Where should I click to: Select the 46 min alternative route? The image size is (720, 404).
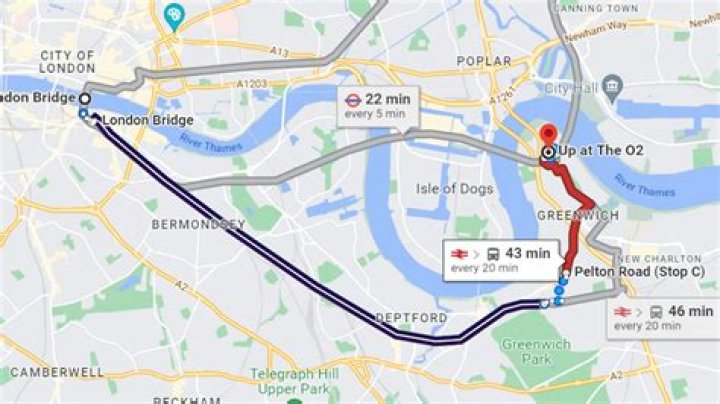(x=663, y=319)
